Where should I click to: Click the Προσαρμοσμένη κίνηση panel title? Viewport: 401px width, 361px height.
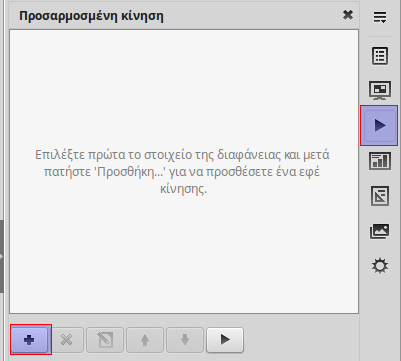point(91,16)
